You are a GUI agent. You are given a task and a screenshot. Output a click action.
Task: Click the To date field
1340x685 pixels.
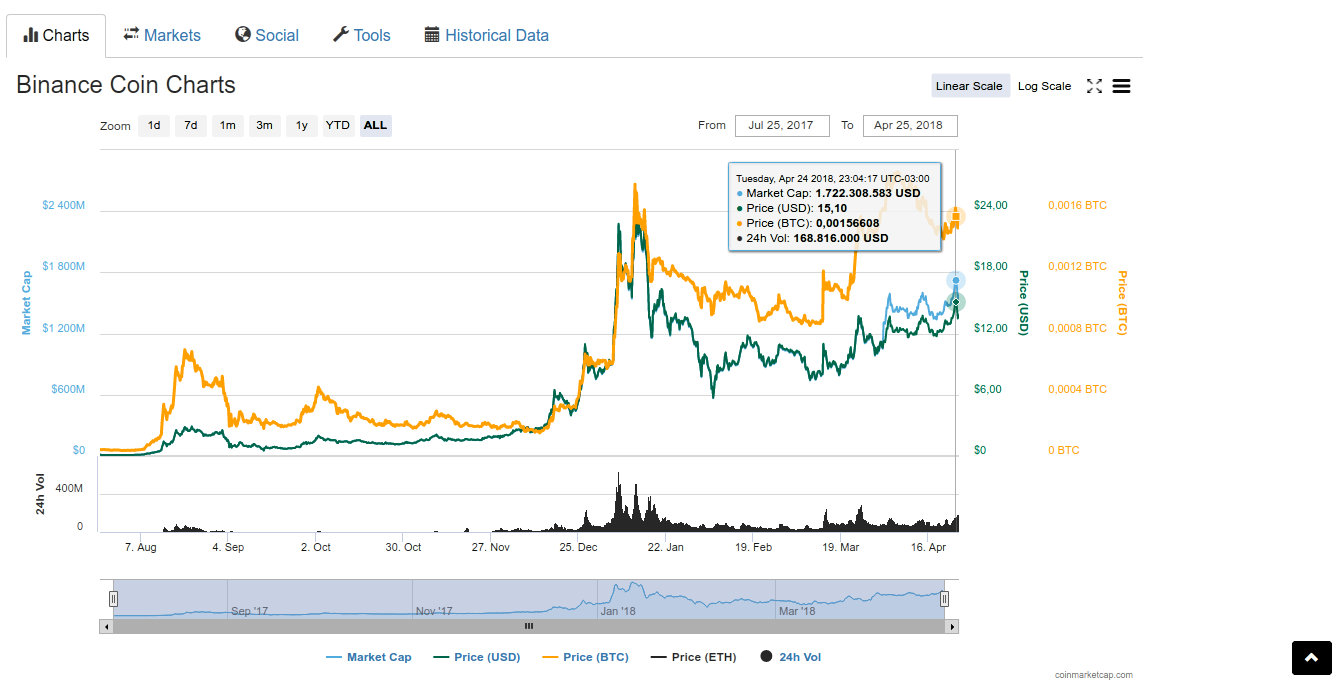point(909,126)
